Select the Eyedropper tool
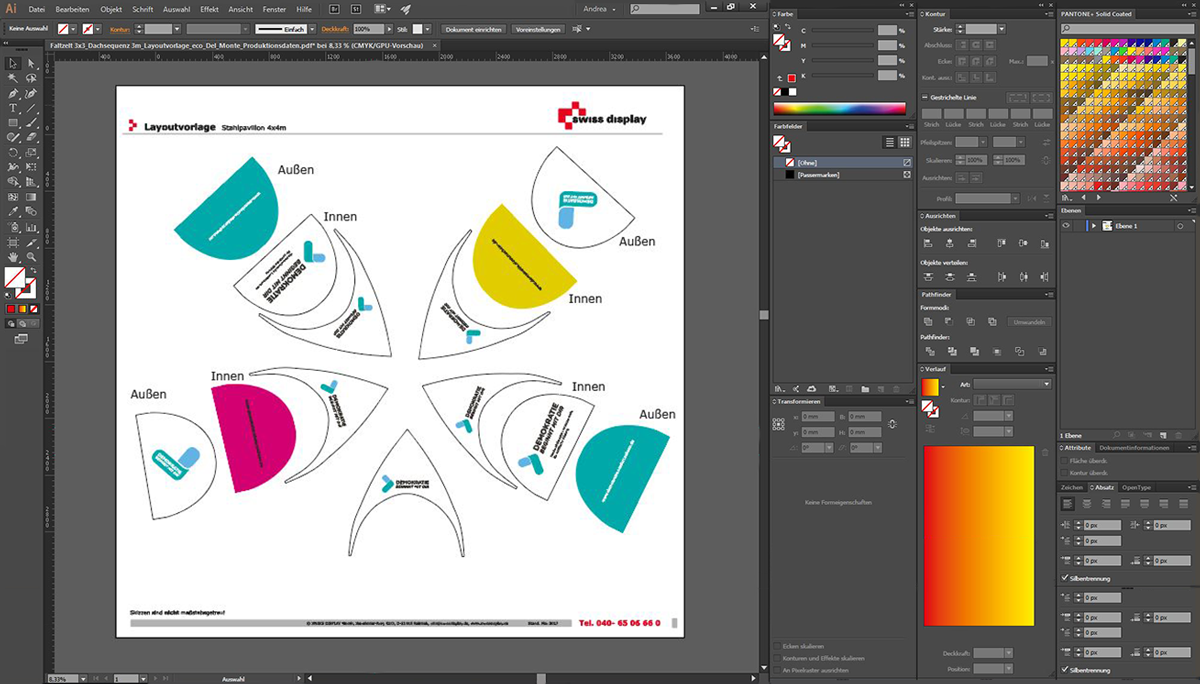The height and width of the screenshot is (684, 1200). [13, 212]
